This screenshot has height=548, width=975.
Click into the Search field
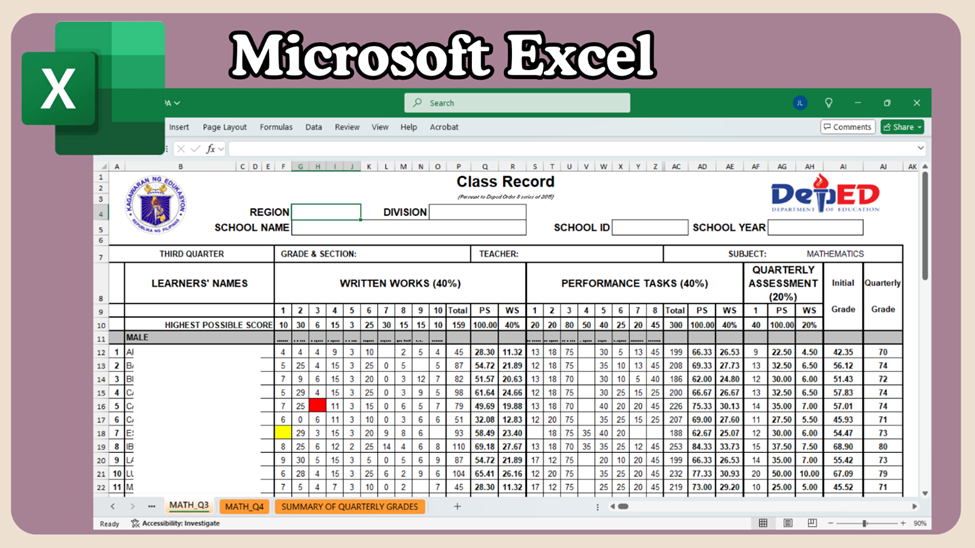[517, 103]
